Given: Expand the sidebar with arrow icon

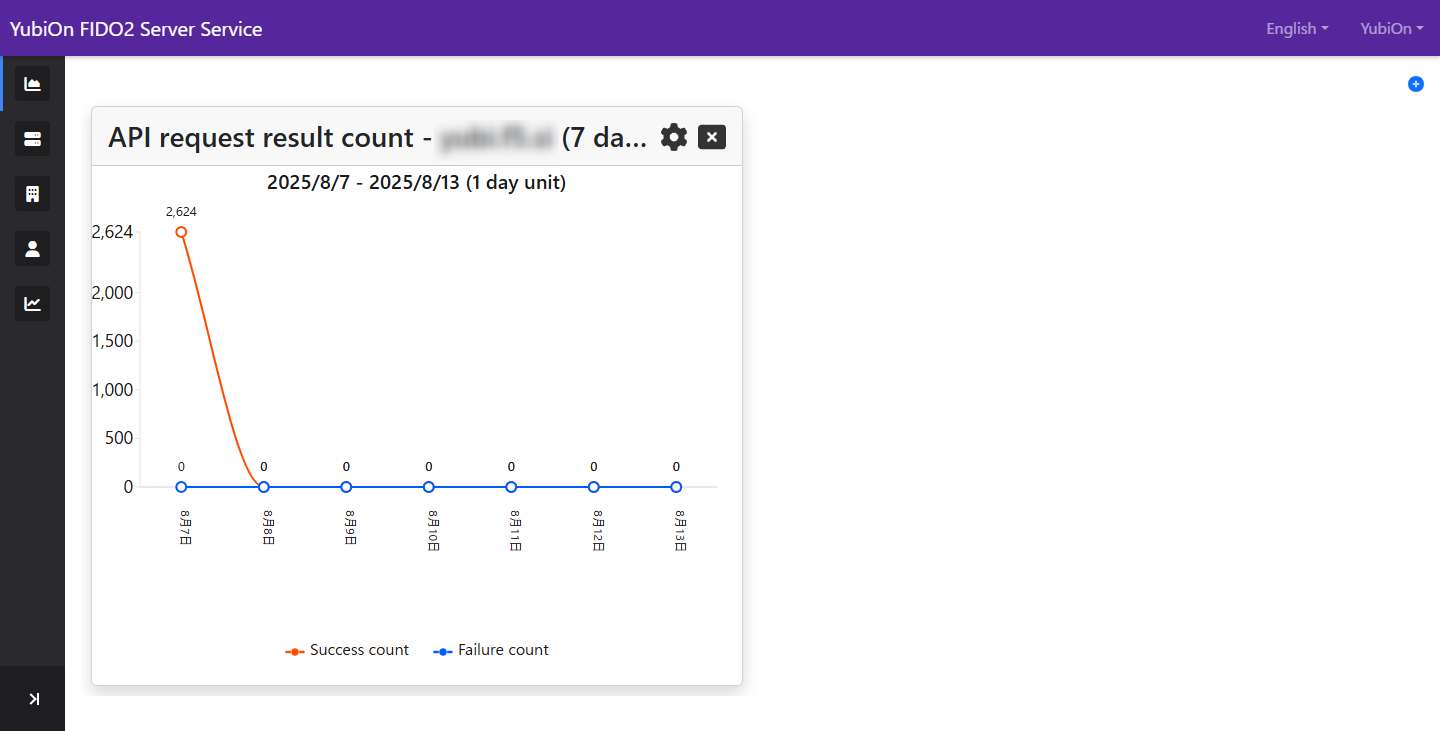Looking at the screenshot, I should (33, 699).
